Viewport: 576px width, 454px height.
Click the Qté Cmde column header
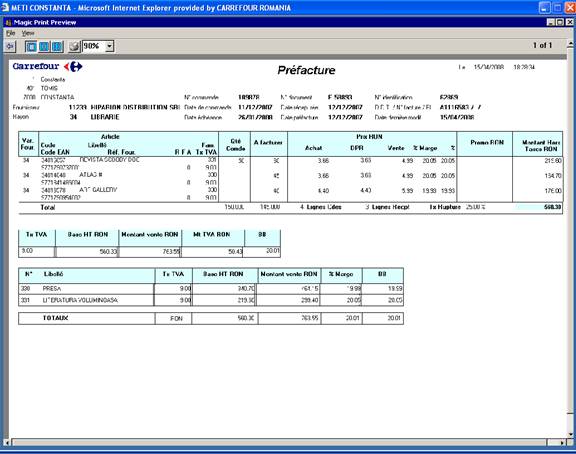(x=235, y=145)
